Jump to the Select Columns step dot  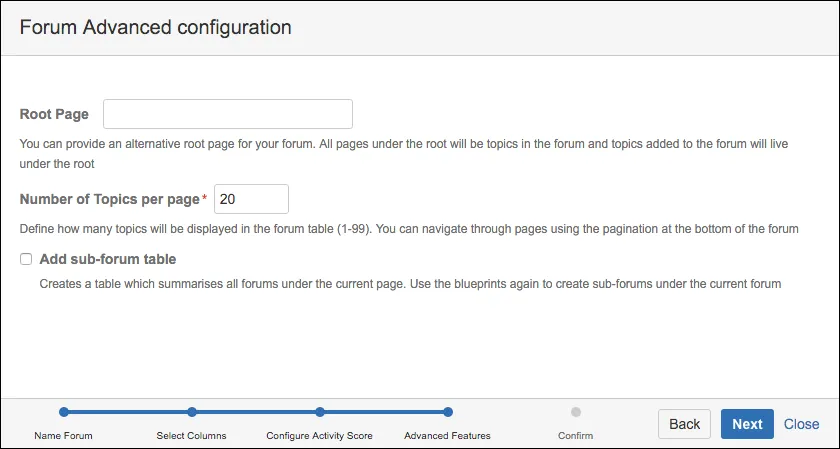click(192, 412)
